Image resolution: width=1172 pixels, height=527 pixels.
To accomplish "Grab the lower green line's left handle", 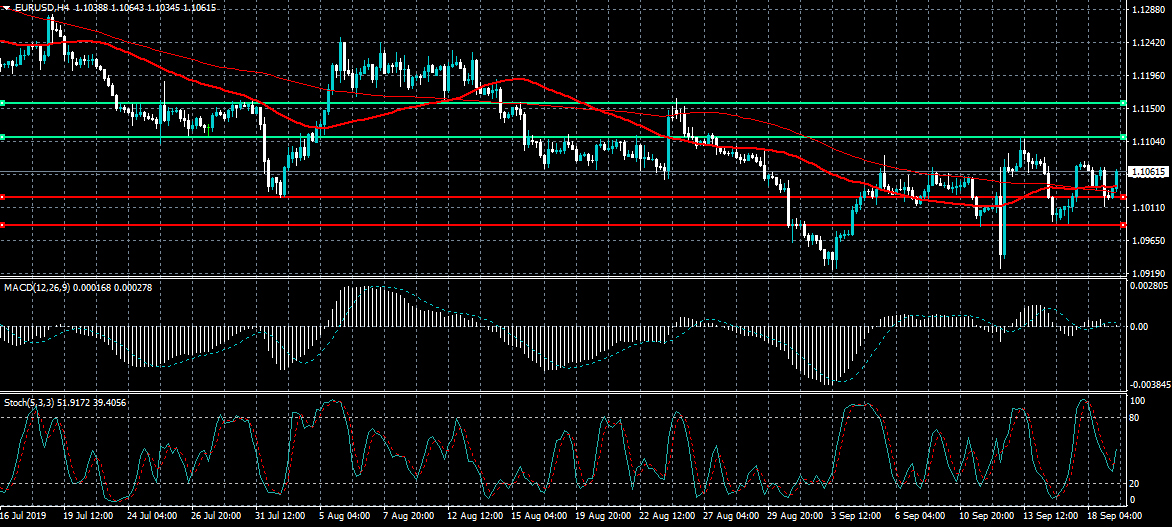I will (3, 137).
